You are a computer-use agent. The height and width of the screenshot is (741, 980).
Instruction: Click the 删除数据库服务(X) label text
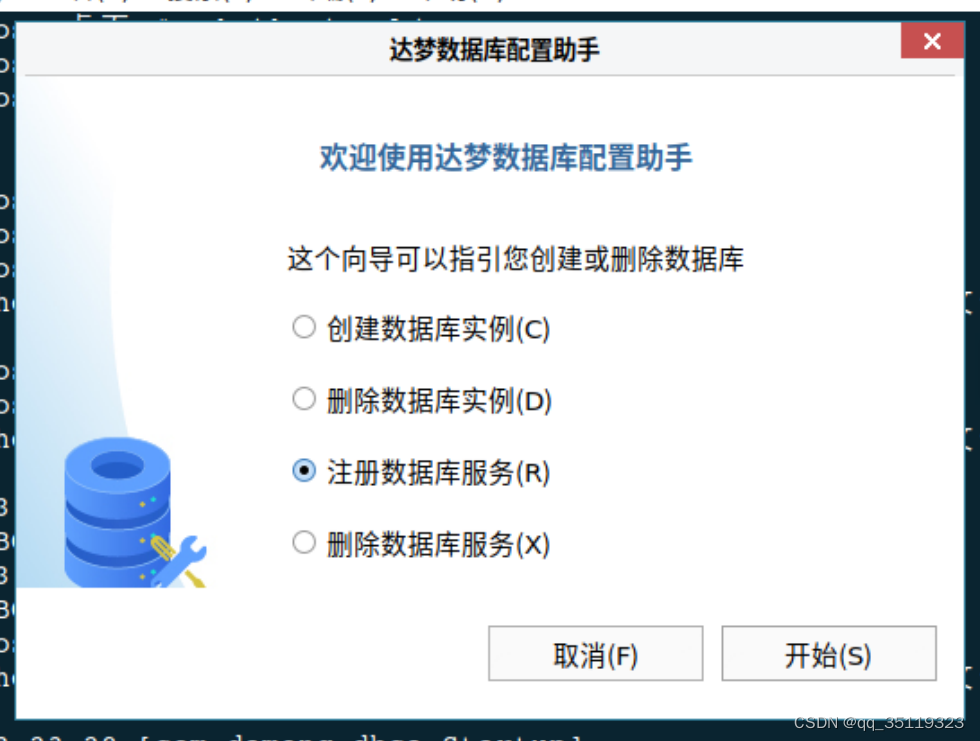[438, 545]
